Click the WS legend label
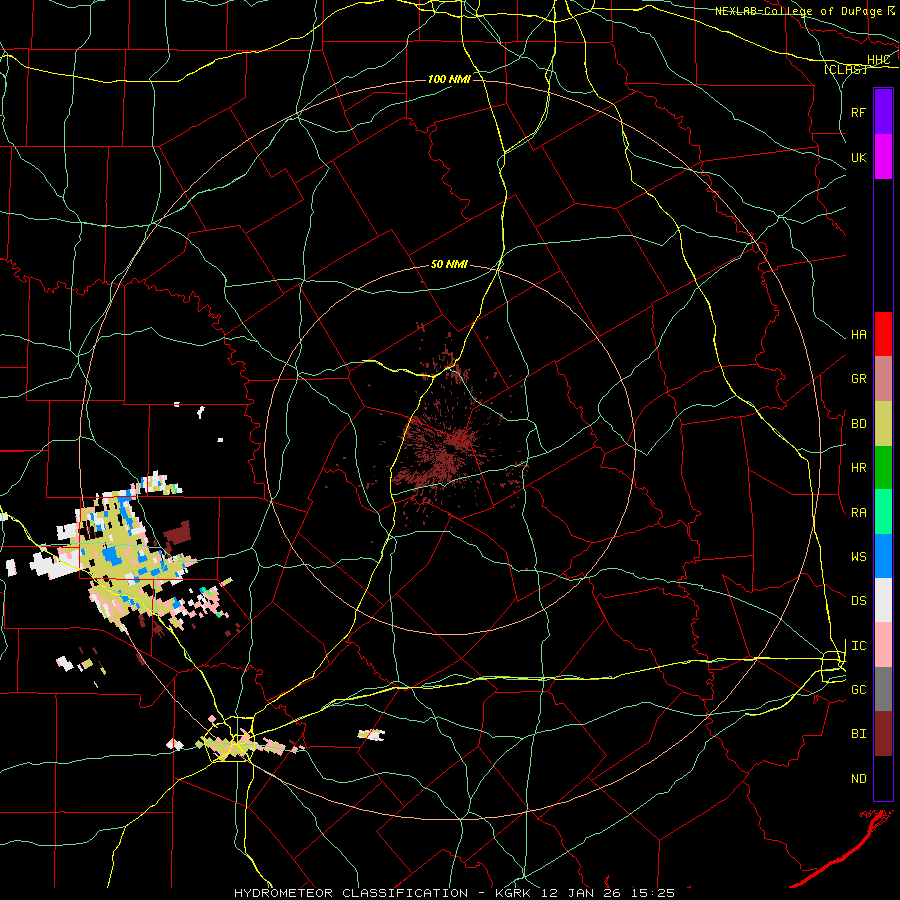The height and width of the screenshot is (900, 900). click(858, 556)
